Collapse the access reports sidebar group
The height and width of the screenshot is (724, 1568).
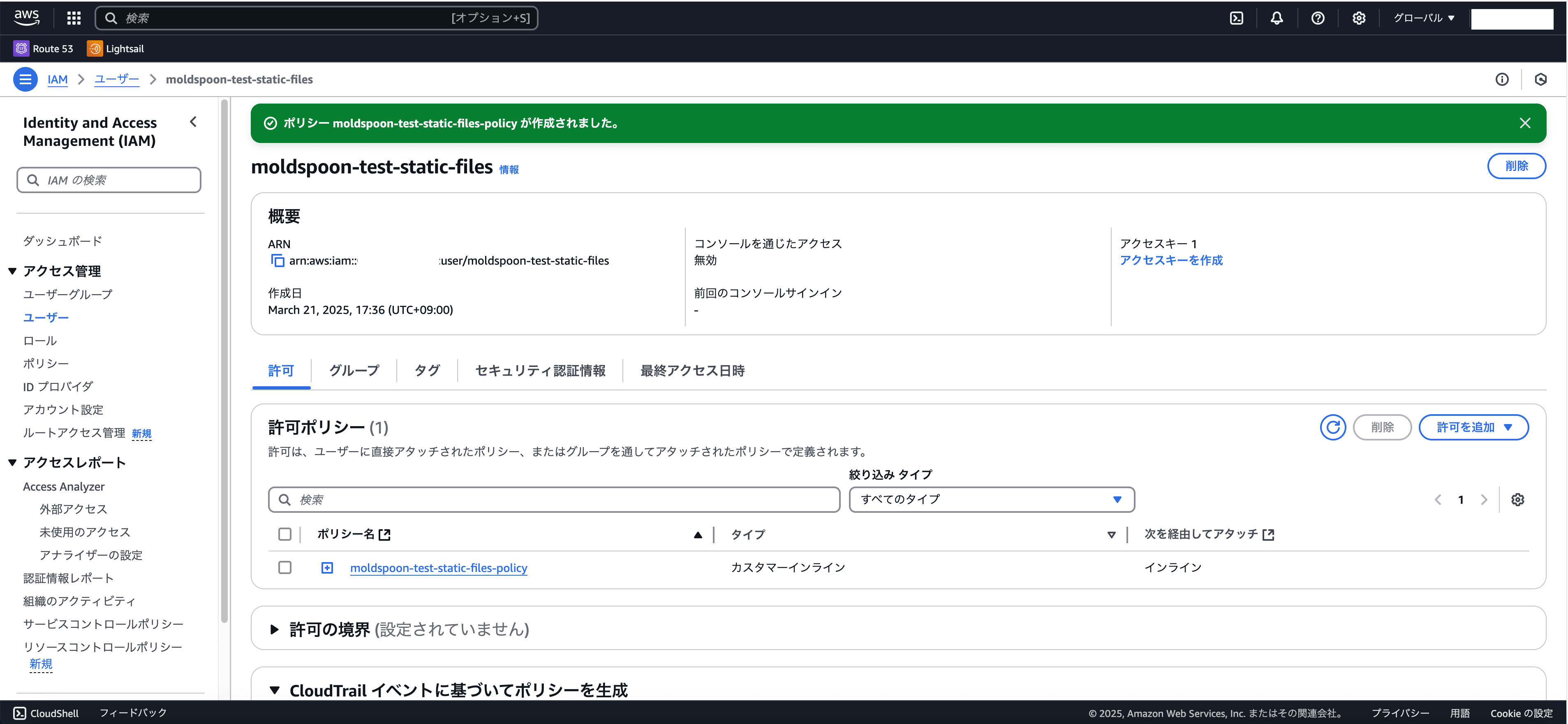point(12,463)
